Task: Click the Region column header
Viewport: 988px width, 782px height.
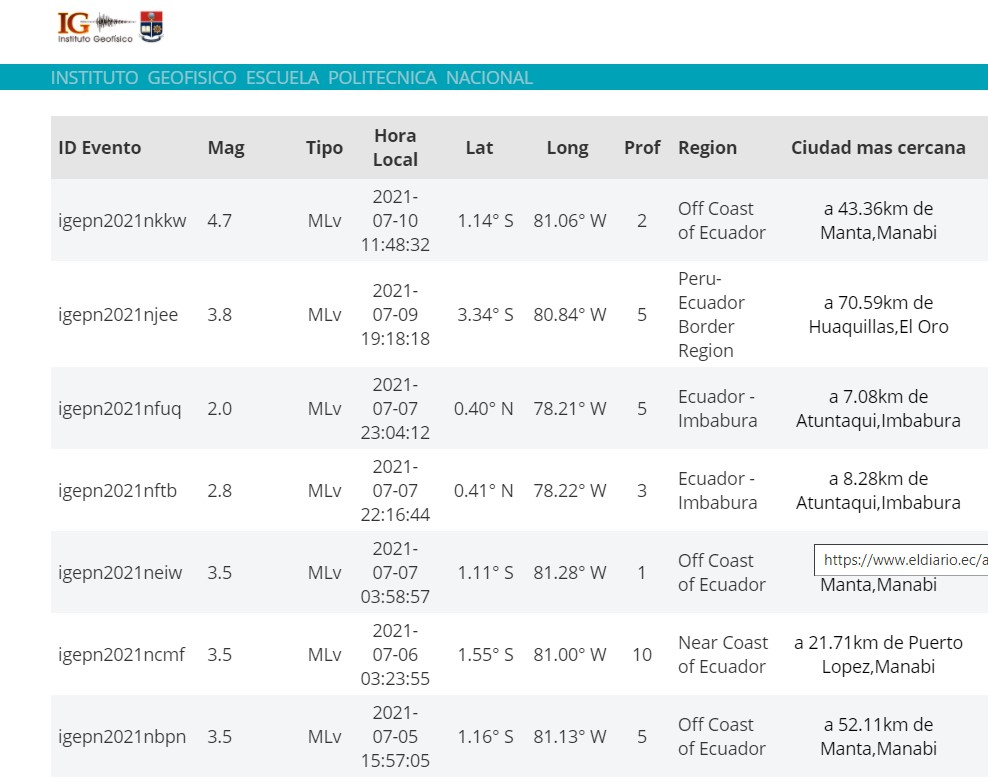Action: [707, 147]
